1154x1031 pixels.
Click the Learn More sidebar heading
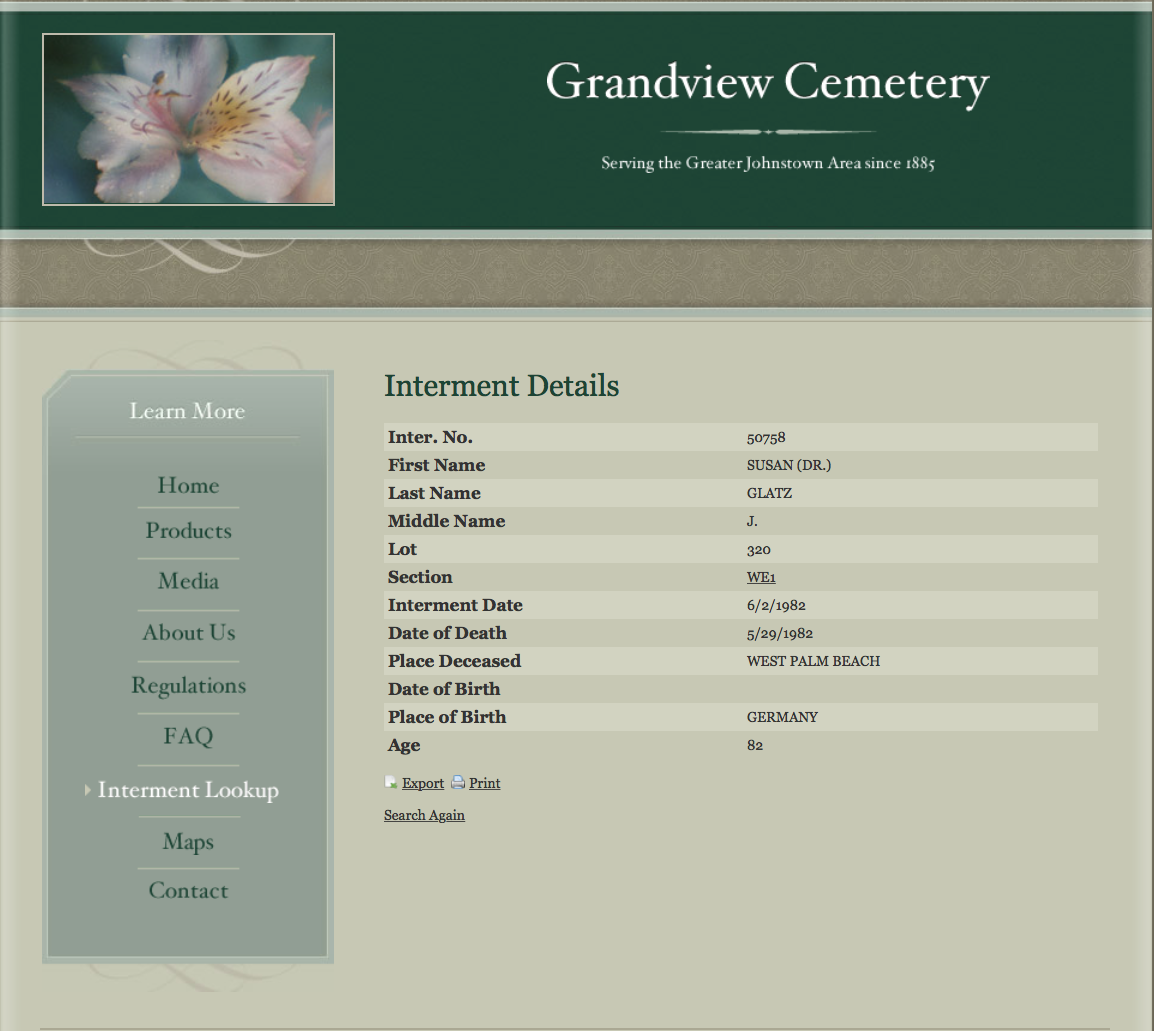(x=187, y=411)
